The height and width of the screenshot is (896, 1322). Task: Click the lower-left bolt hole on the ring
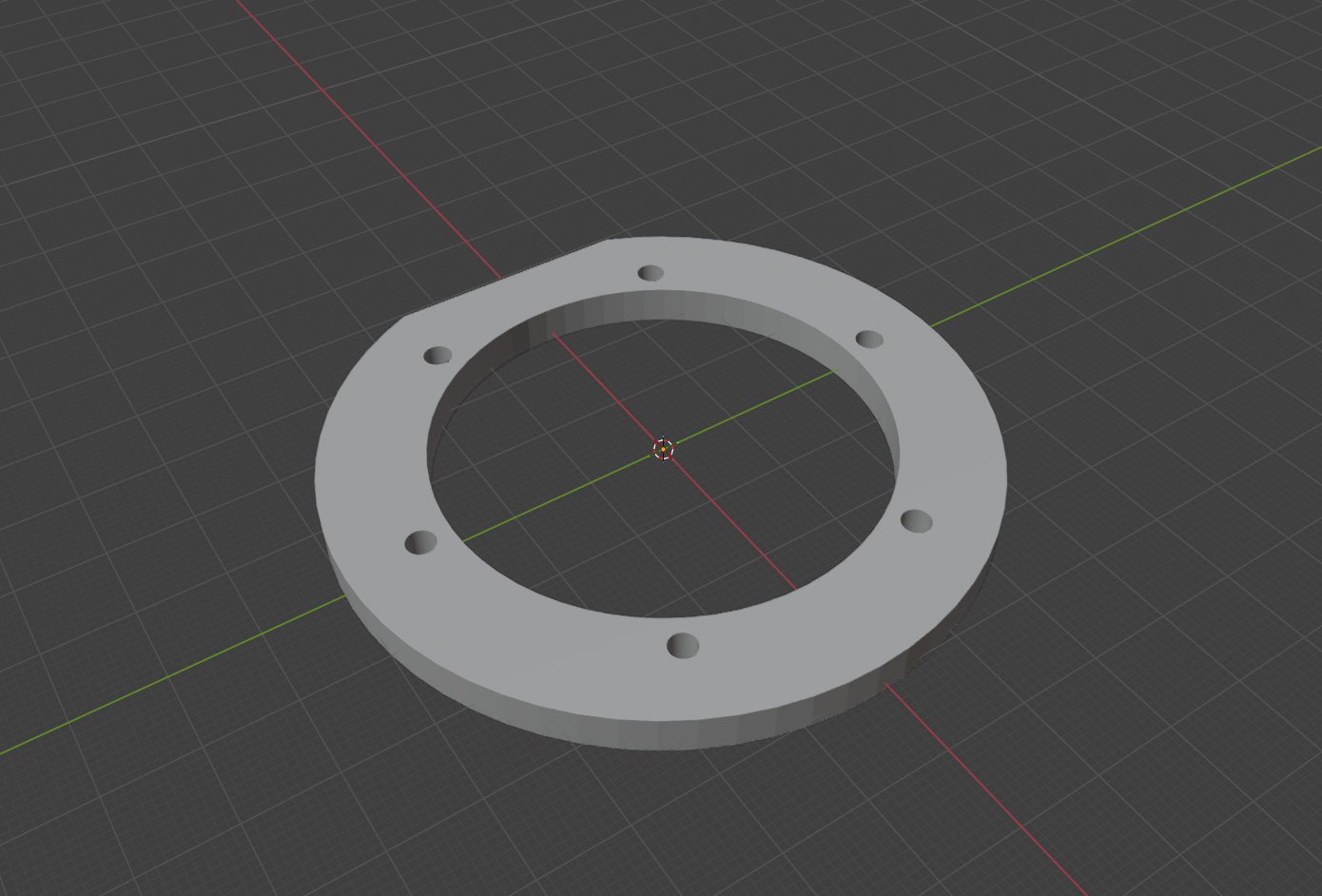(420, 542)
